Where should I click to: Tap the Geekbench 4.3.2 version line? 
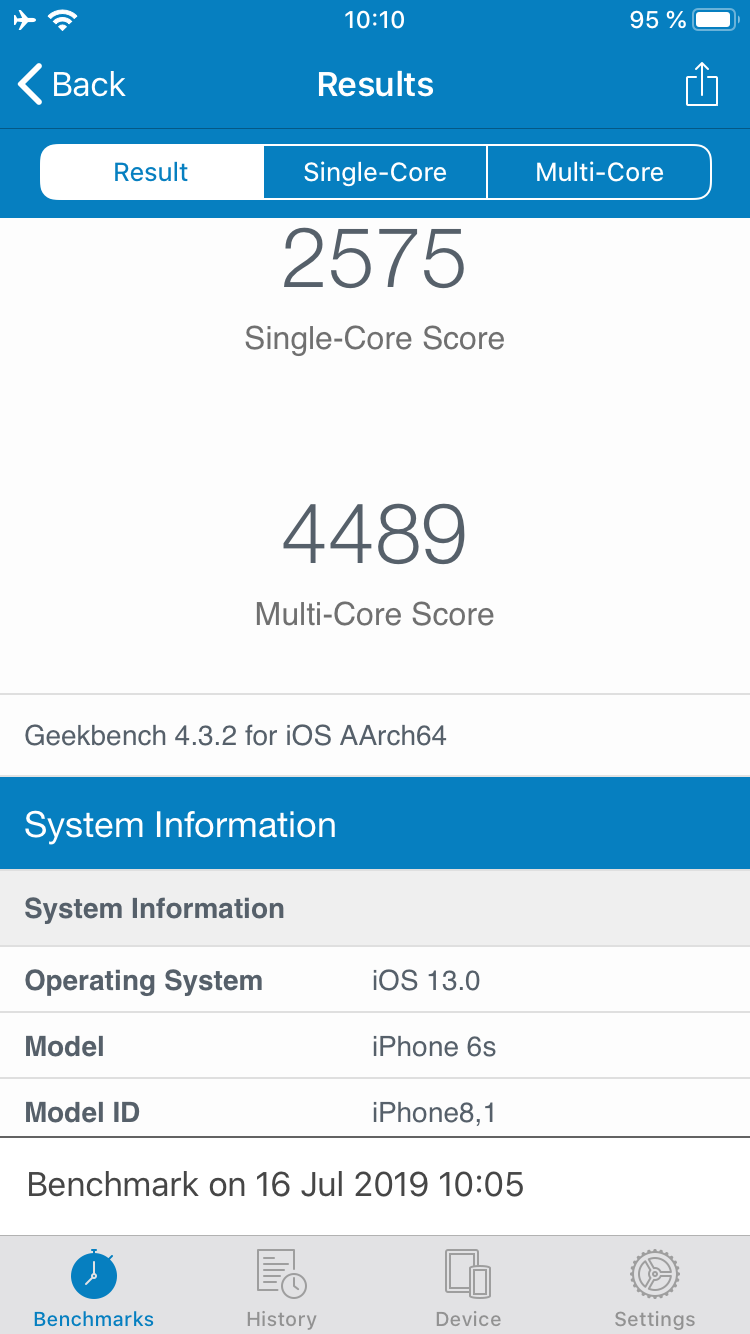coord(236,736)
